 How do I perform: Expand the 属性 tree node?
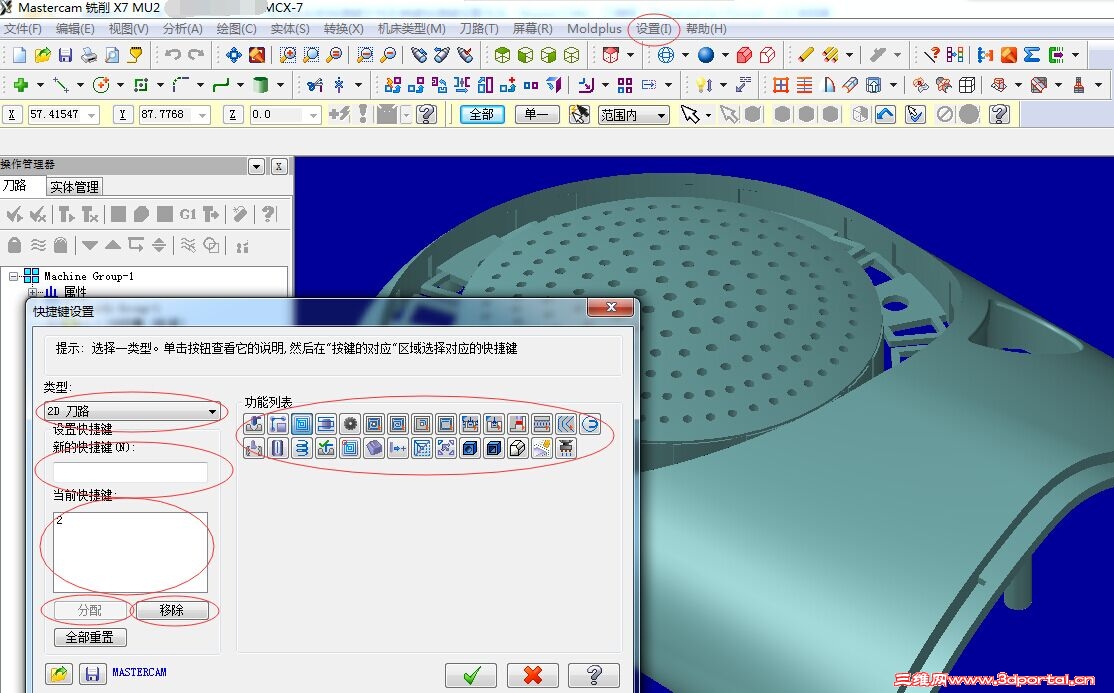(32, 291)
